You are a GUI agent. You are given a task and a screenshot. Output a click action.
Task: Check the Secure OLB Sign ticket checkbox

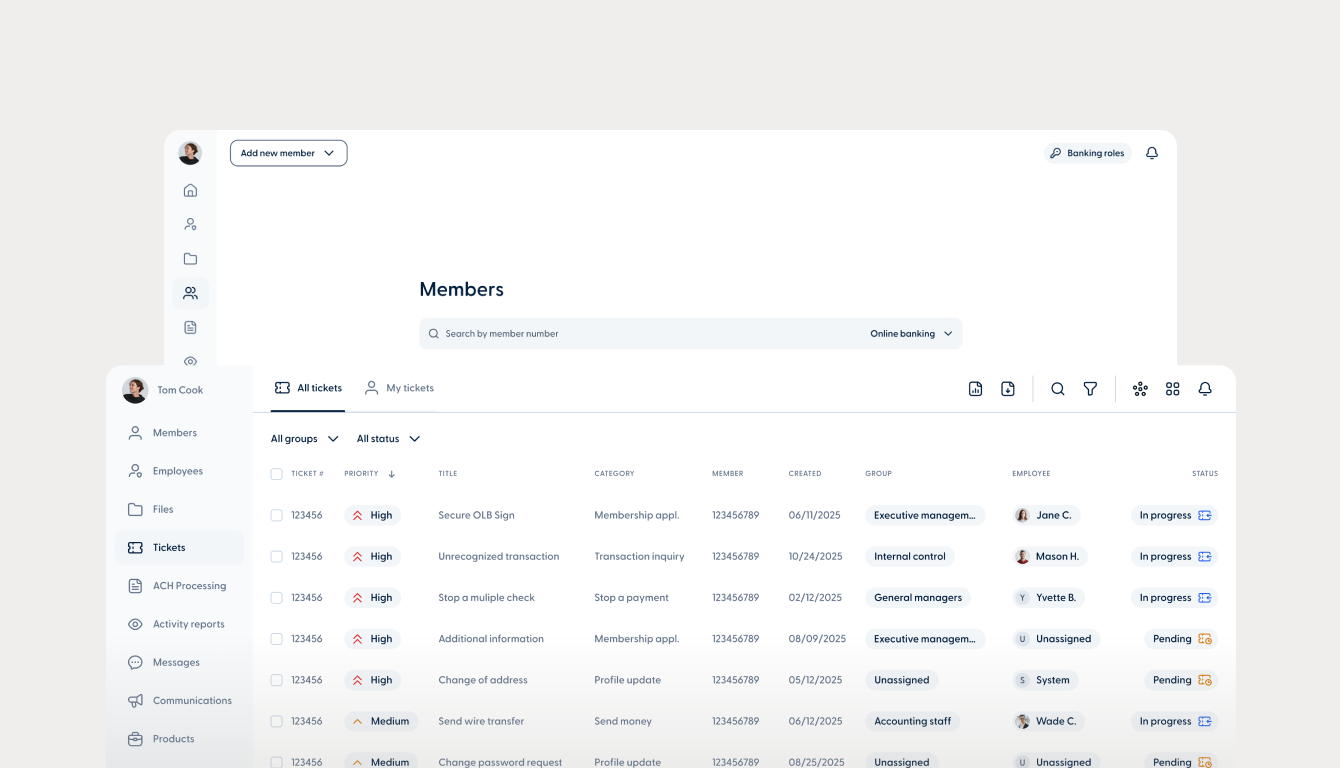[276, 515]
